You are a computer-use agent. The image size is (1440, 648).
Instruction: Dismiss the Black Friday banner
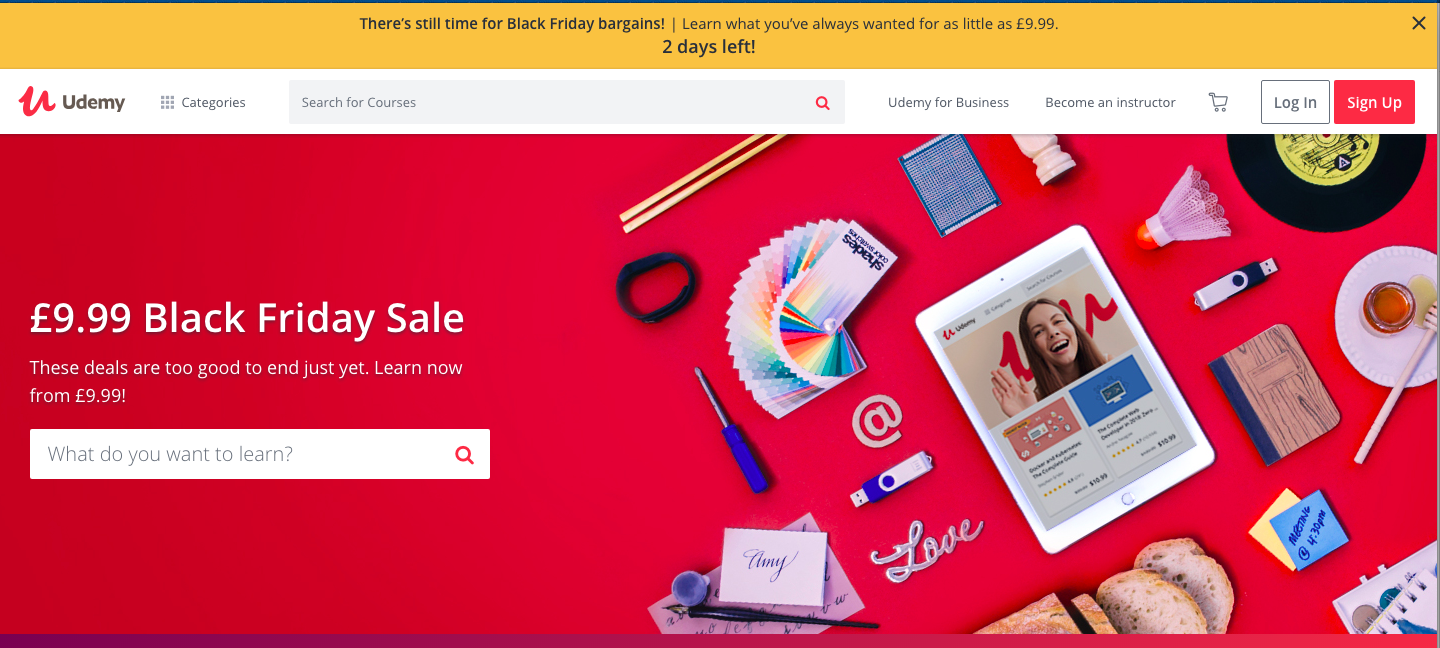coord(1418,23)
